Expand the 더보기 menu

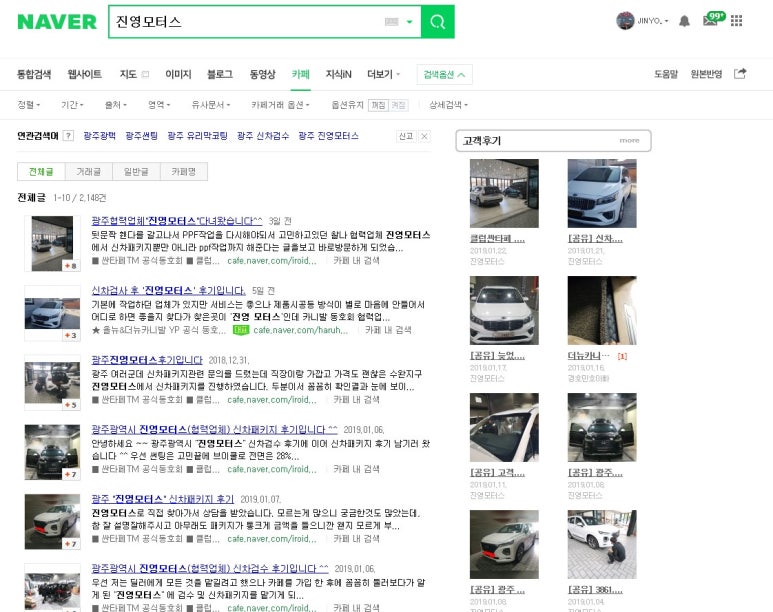pyautogui.click(x=384, y=74)
